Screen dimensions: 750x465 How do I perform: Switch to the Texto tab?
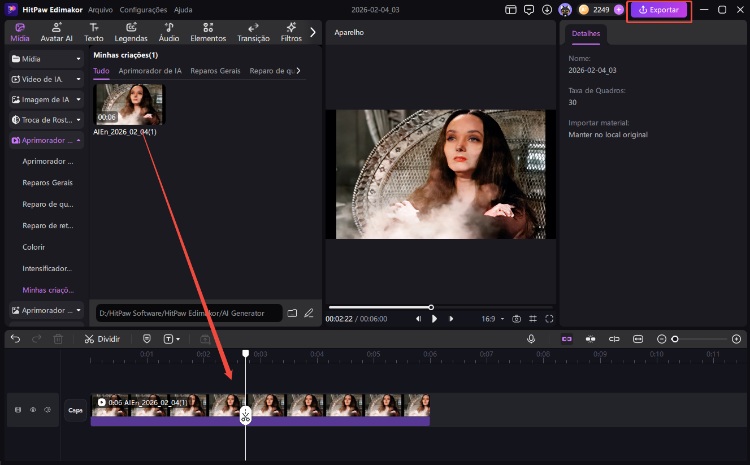pyautogui.click(x=94, y=33)
